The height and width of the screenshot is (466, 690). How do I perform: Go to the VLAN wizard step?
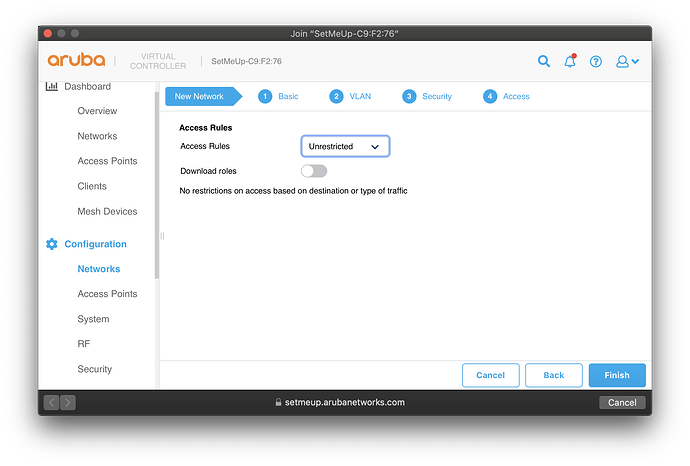[351, 97]
